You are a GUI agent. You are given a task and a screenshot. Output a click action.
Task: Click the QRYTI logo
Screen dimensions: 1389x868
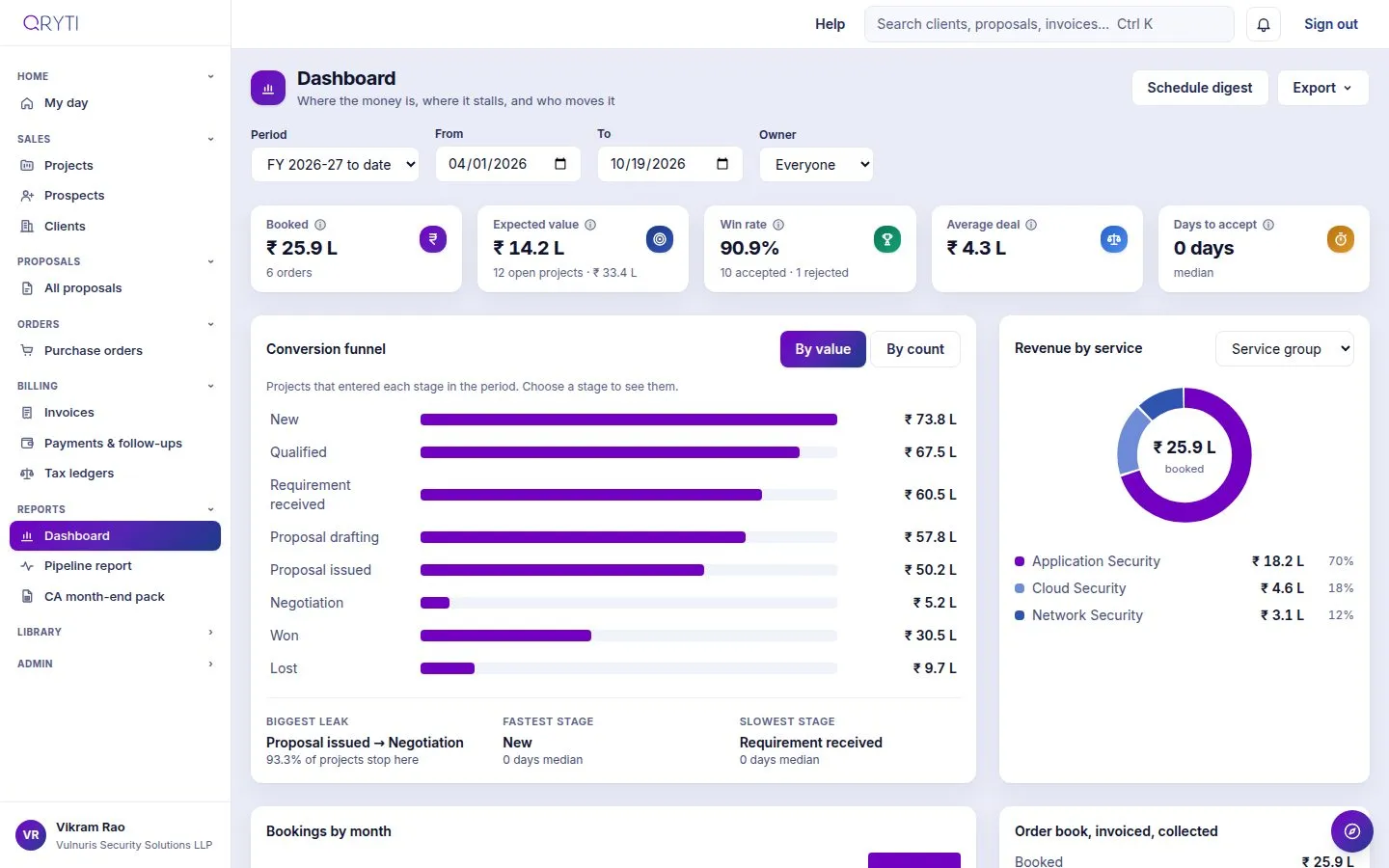51,23
